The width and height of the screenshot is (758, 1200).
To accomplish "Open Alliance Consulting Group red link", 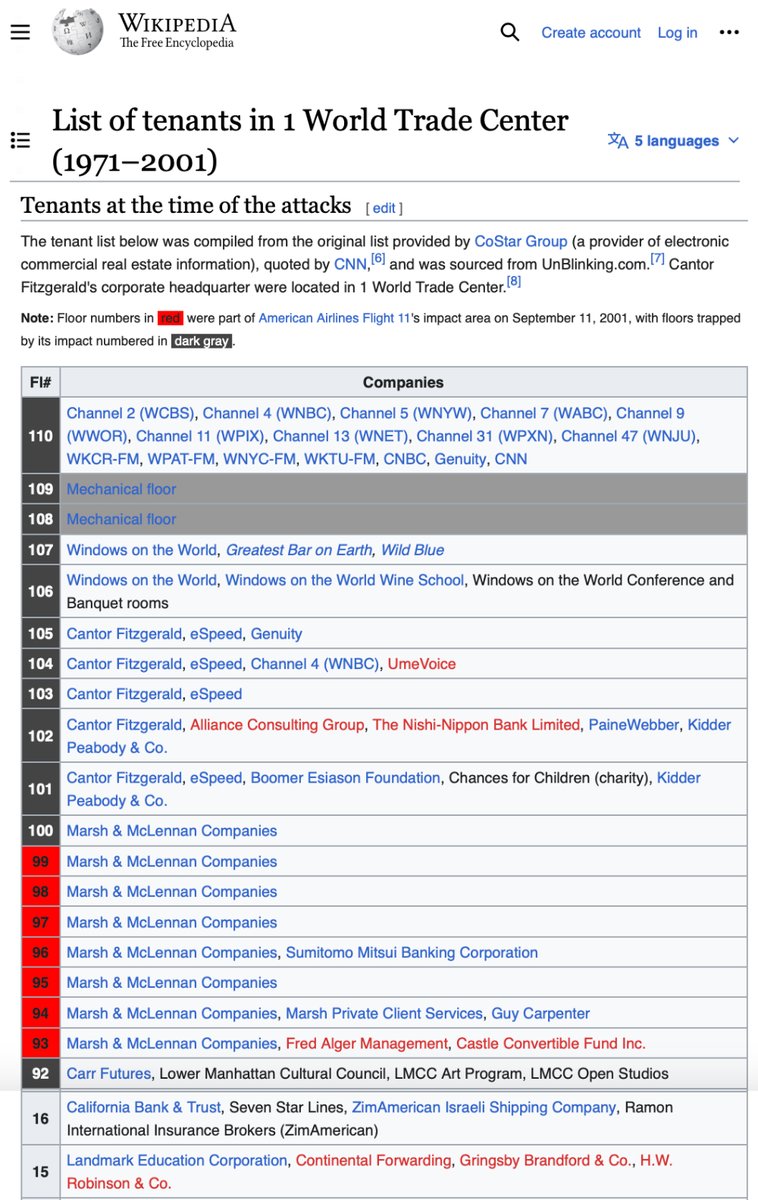I will click(277, 725).
